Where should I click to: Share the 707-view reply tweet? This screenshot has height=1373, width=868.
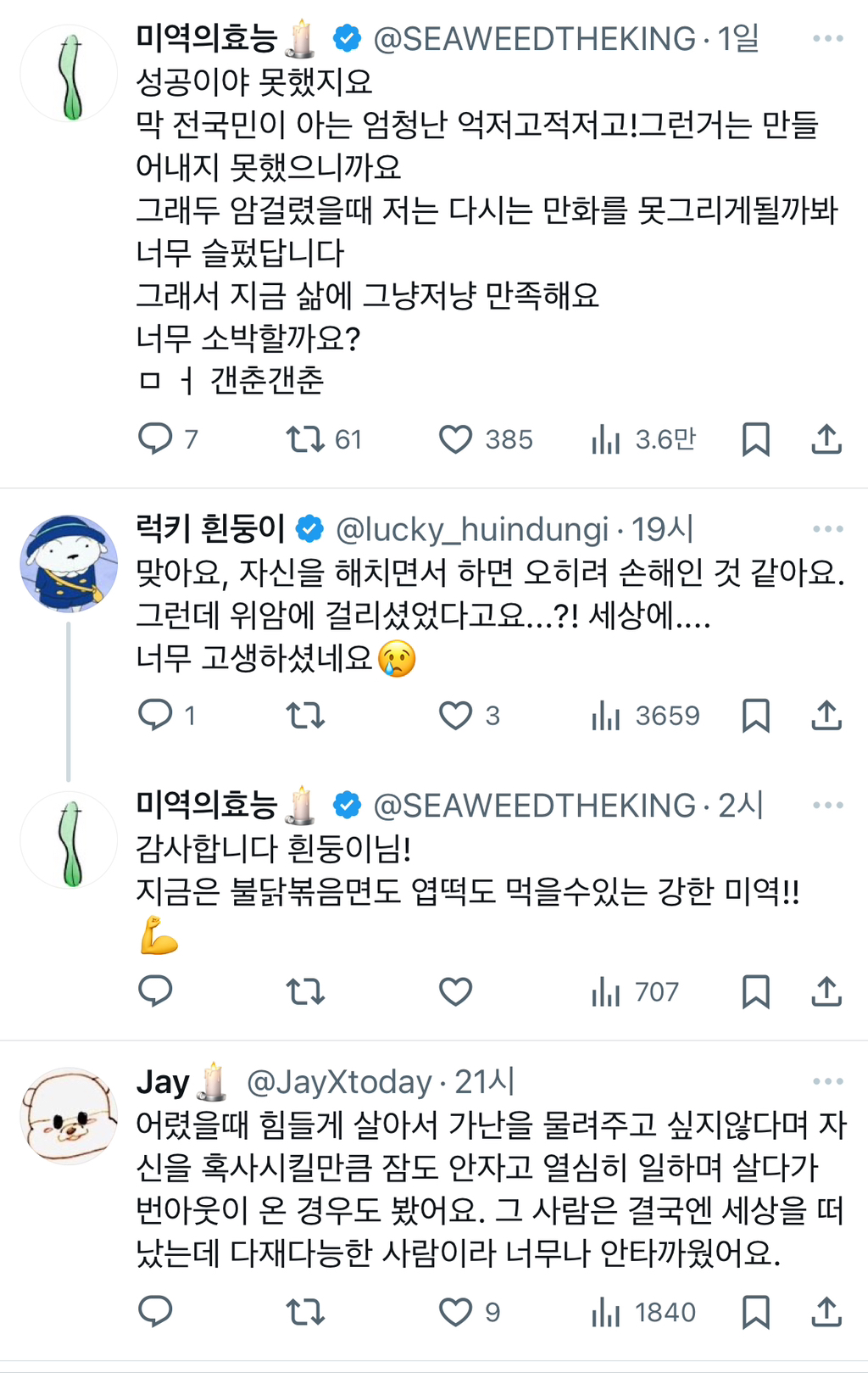tap(826, 991)
